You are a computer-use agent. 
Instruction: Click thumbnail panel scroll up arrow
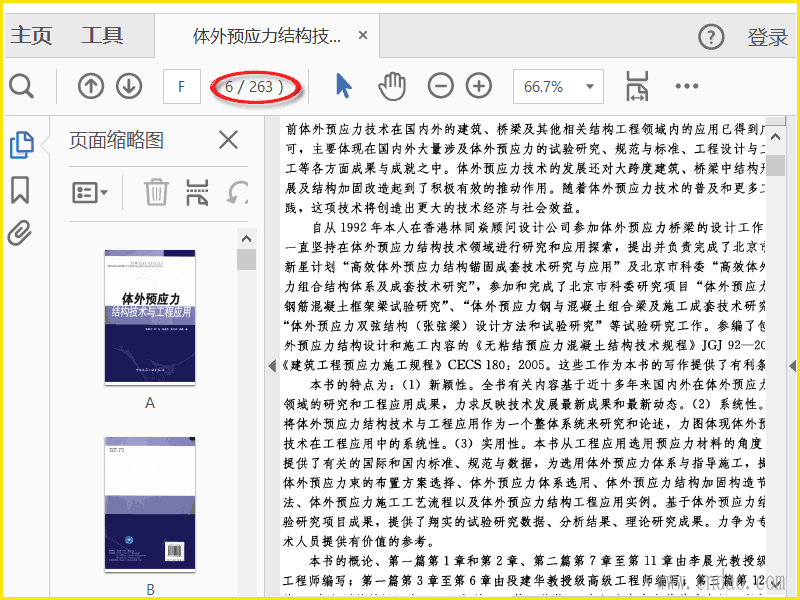[x=246, y=238]
